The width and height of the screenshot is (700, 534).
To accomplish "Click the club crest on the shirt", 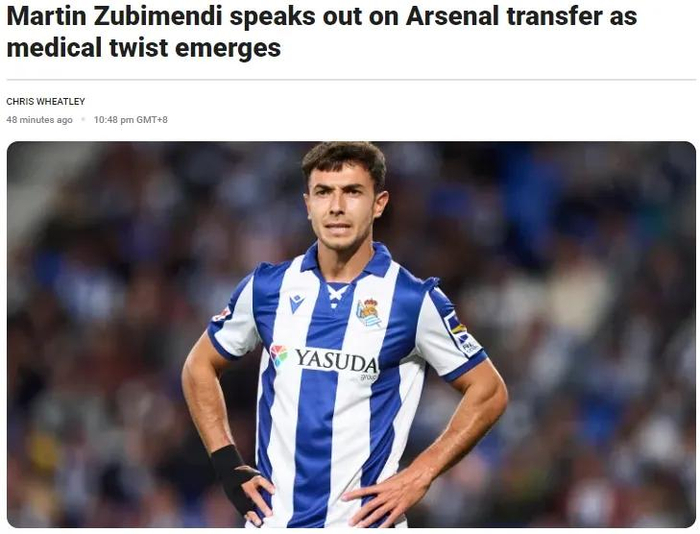I will point(369,313).
